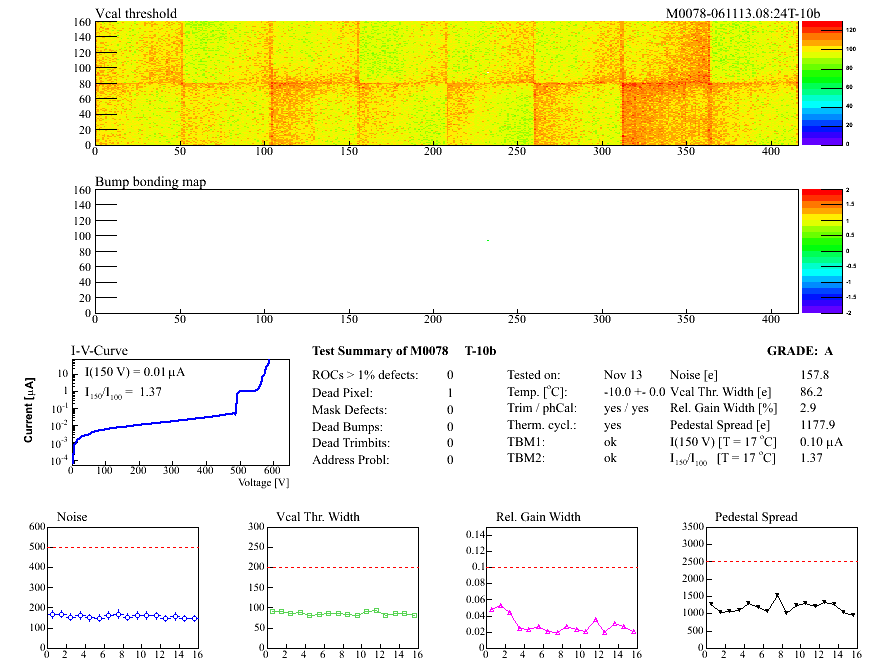Select the I(150 V) = 0.01 µA label
This screenshot has width=896, height=672.
pyautogui.click(x=139, y=373)
